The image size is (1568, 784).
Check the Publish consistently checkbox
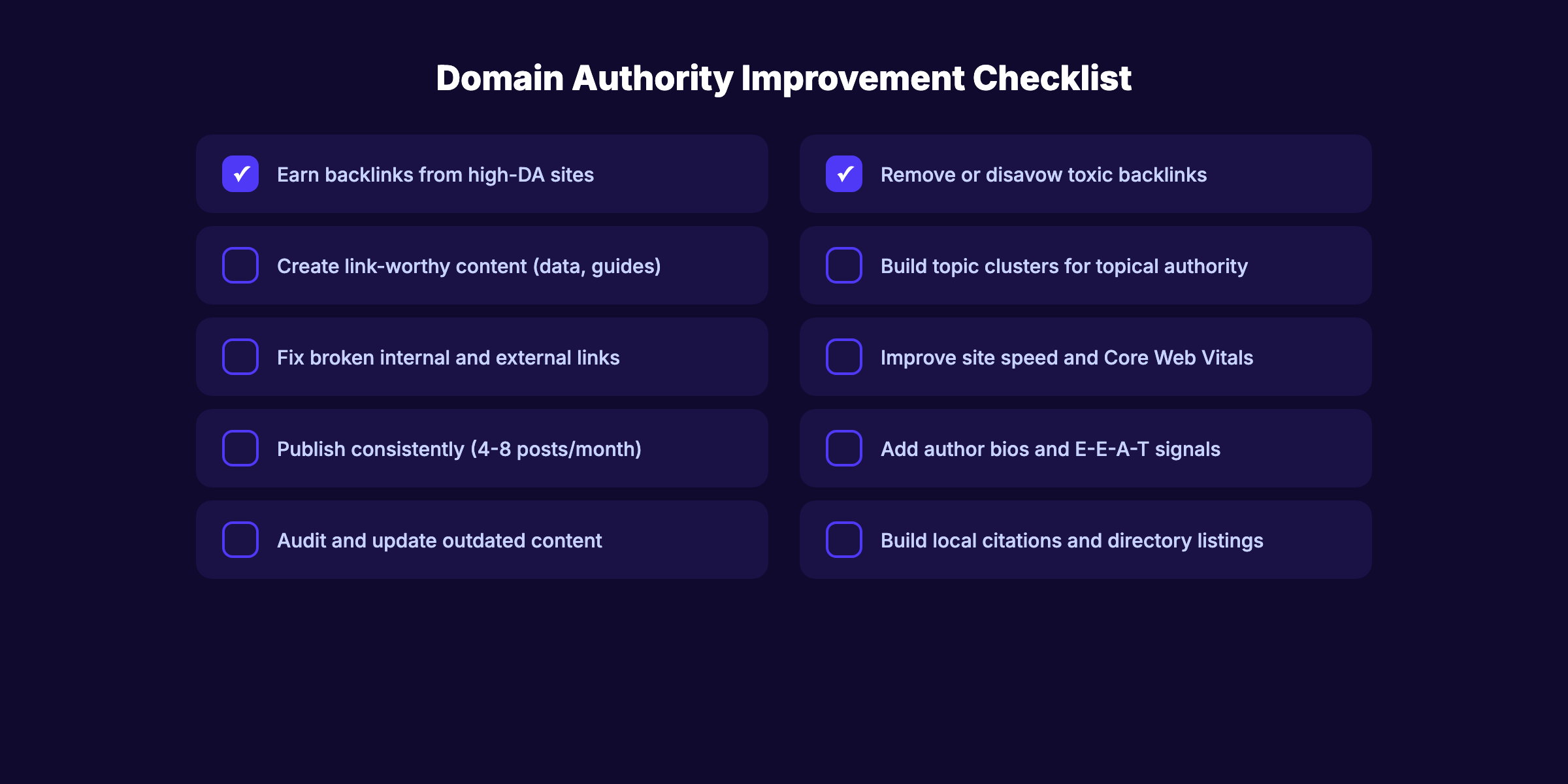[x=240, y=449]
